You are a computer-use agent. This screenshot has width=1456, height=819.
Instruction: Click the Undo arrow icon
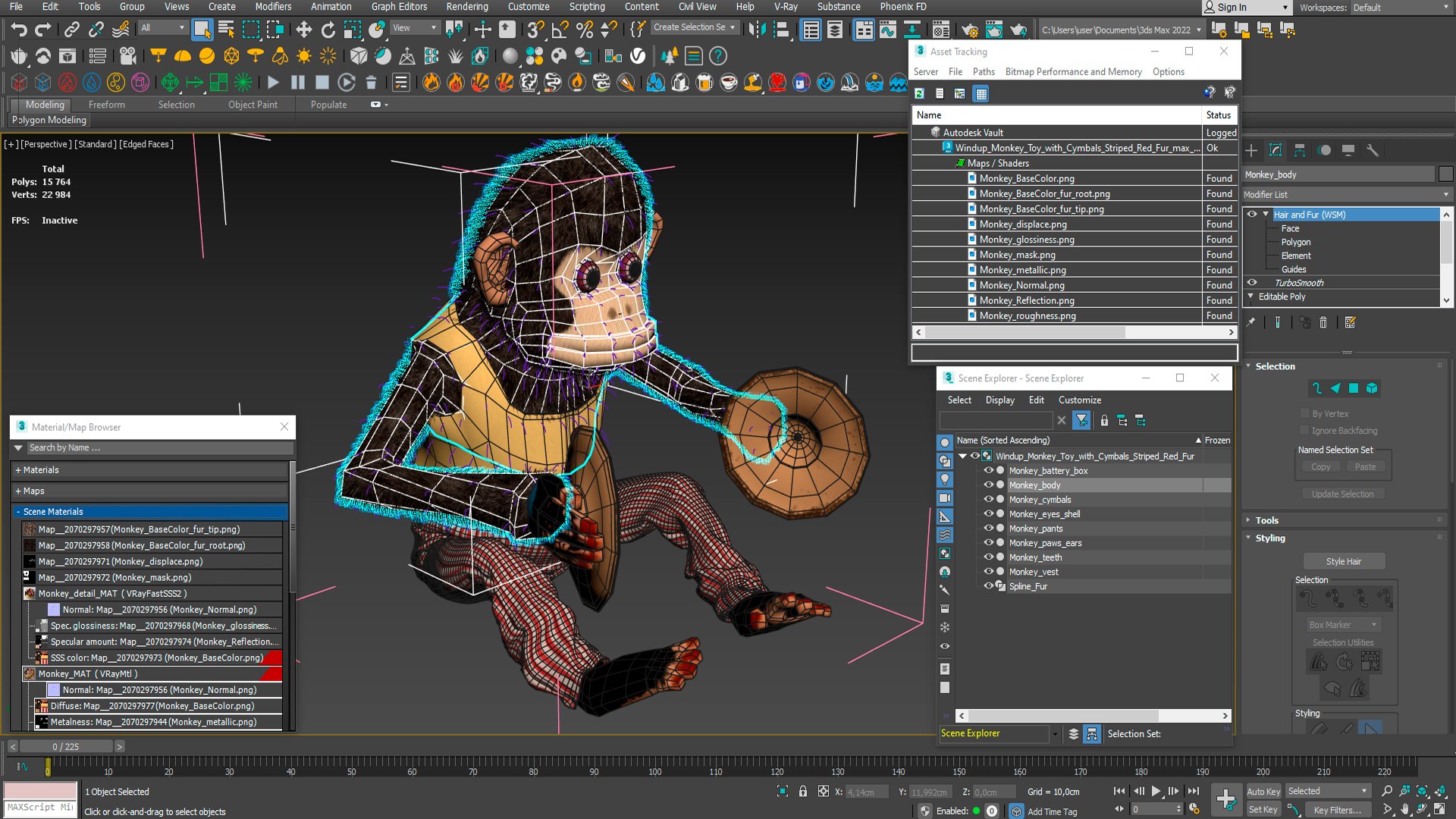tap(18, 30)
